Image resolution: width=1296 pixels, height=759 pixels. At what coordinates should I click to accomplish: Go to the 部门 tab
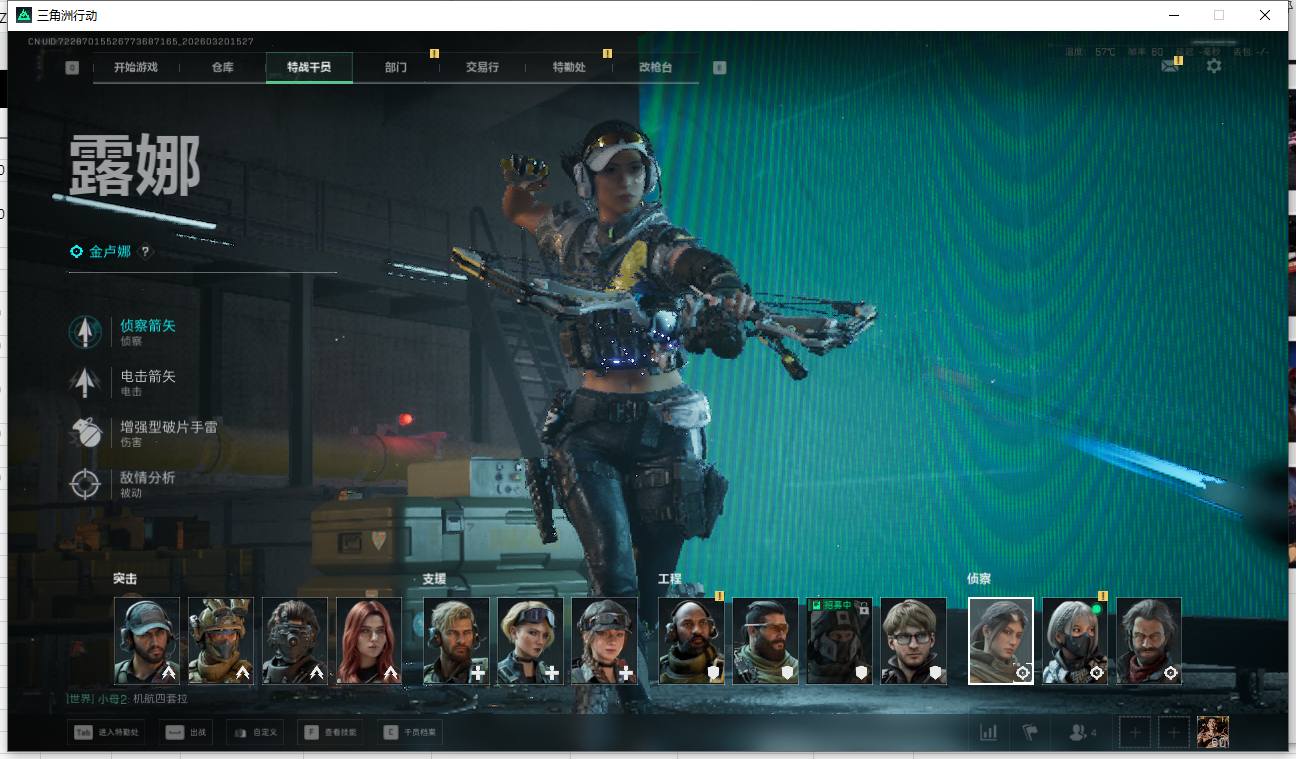(396, 67)
